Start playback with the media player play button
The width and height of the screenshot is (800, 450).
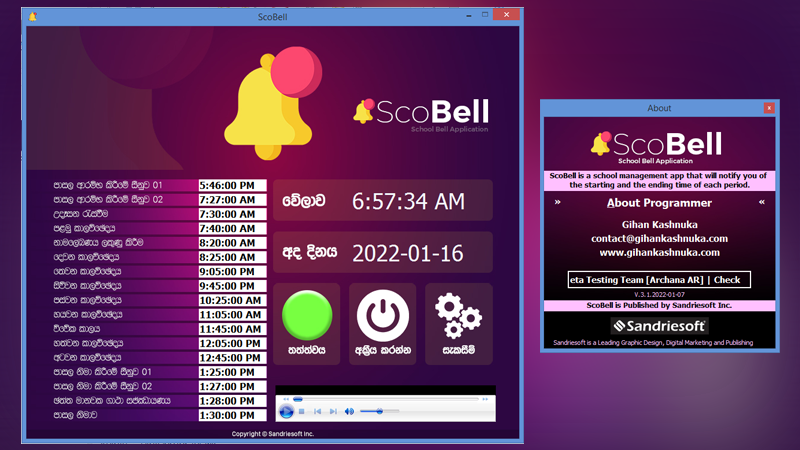[286, 411]
